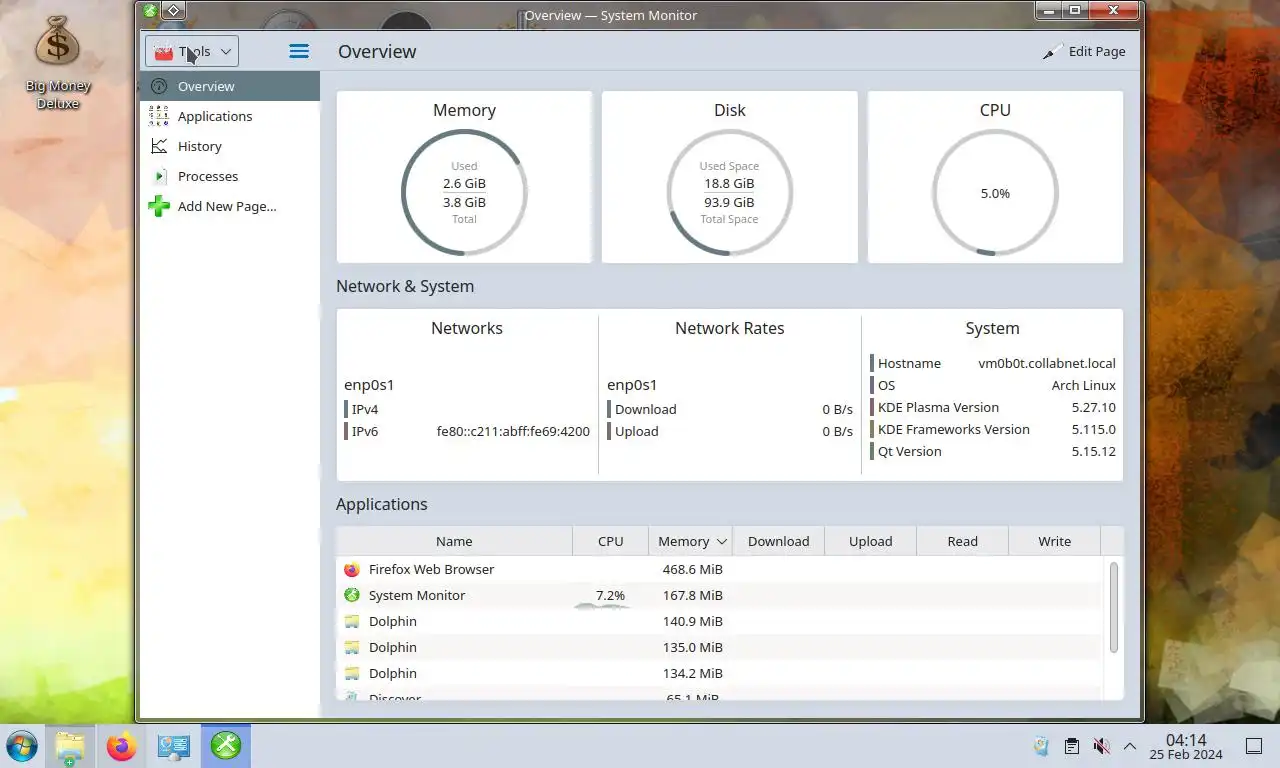Image resolution: width=1280 pixels, height=768 pixels.
Task: Click the hostname value vm0b0t.collabnet.local
Action: 1046,363
